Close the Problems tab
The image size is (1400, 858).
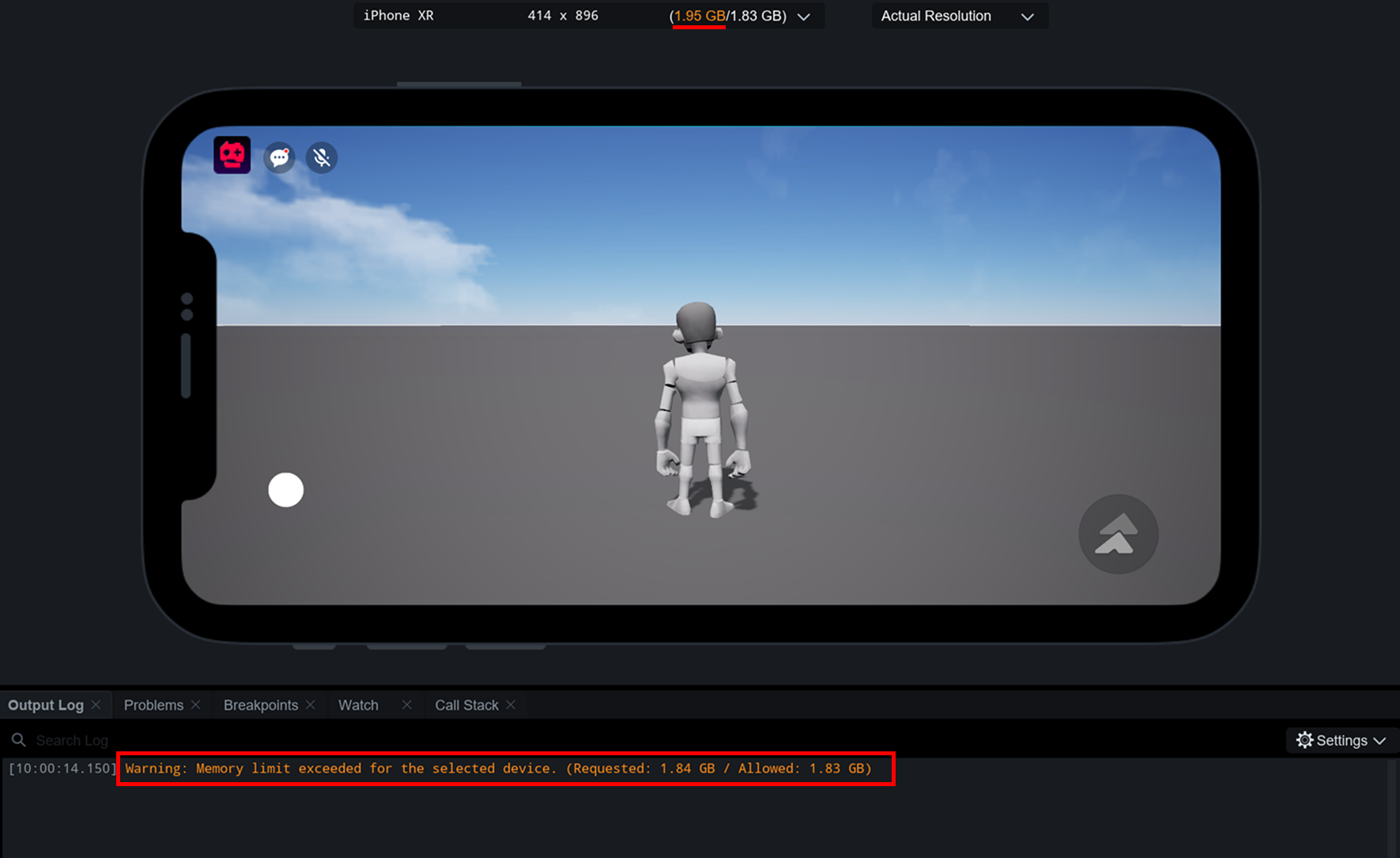point(195,705)
